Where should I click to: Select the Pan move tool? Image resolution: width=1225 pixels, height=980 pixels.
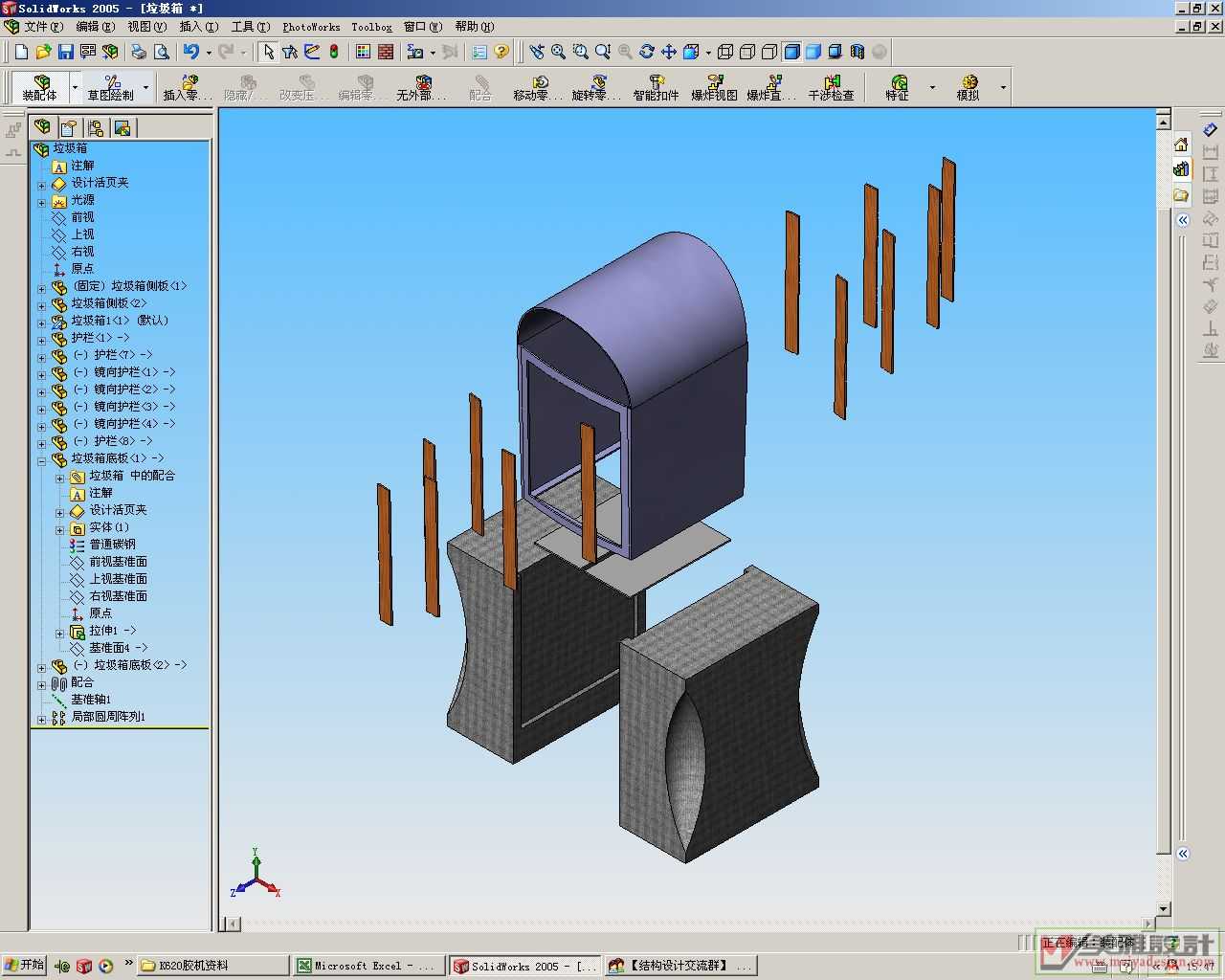click(x=669, y=52)
